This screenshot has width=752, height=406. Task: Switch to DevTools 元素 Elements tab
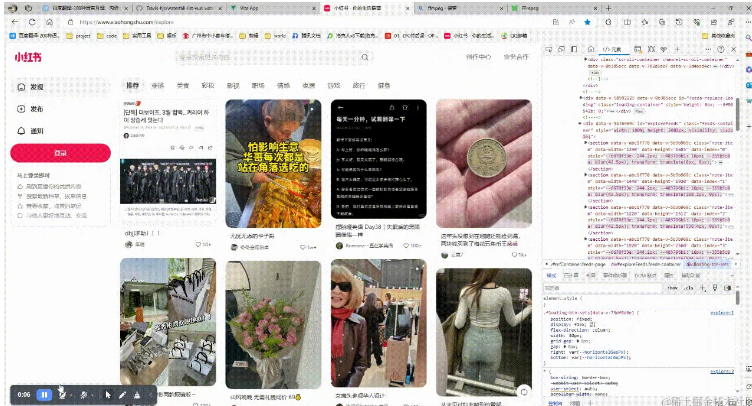click(612, 49)
